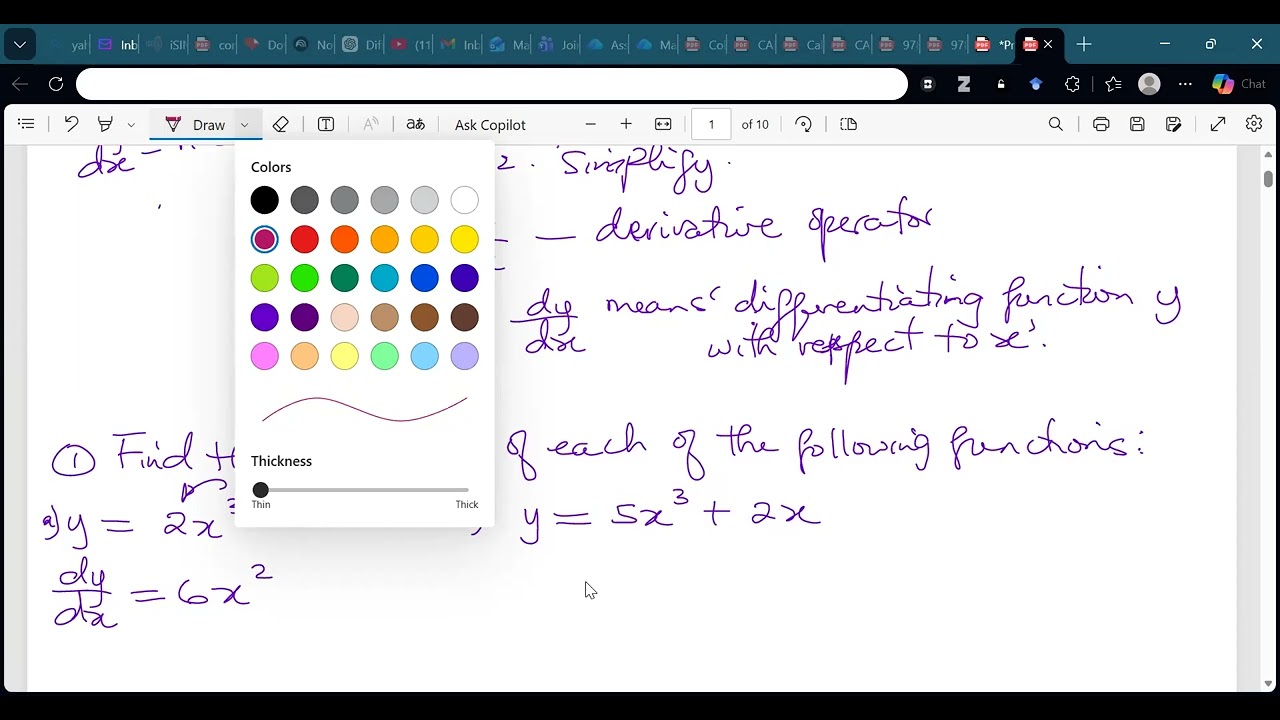Viewport: 1280px width, 720px height.
Task: Open Find in PDF search
Action: point(1056,124)
